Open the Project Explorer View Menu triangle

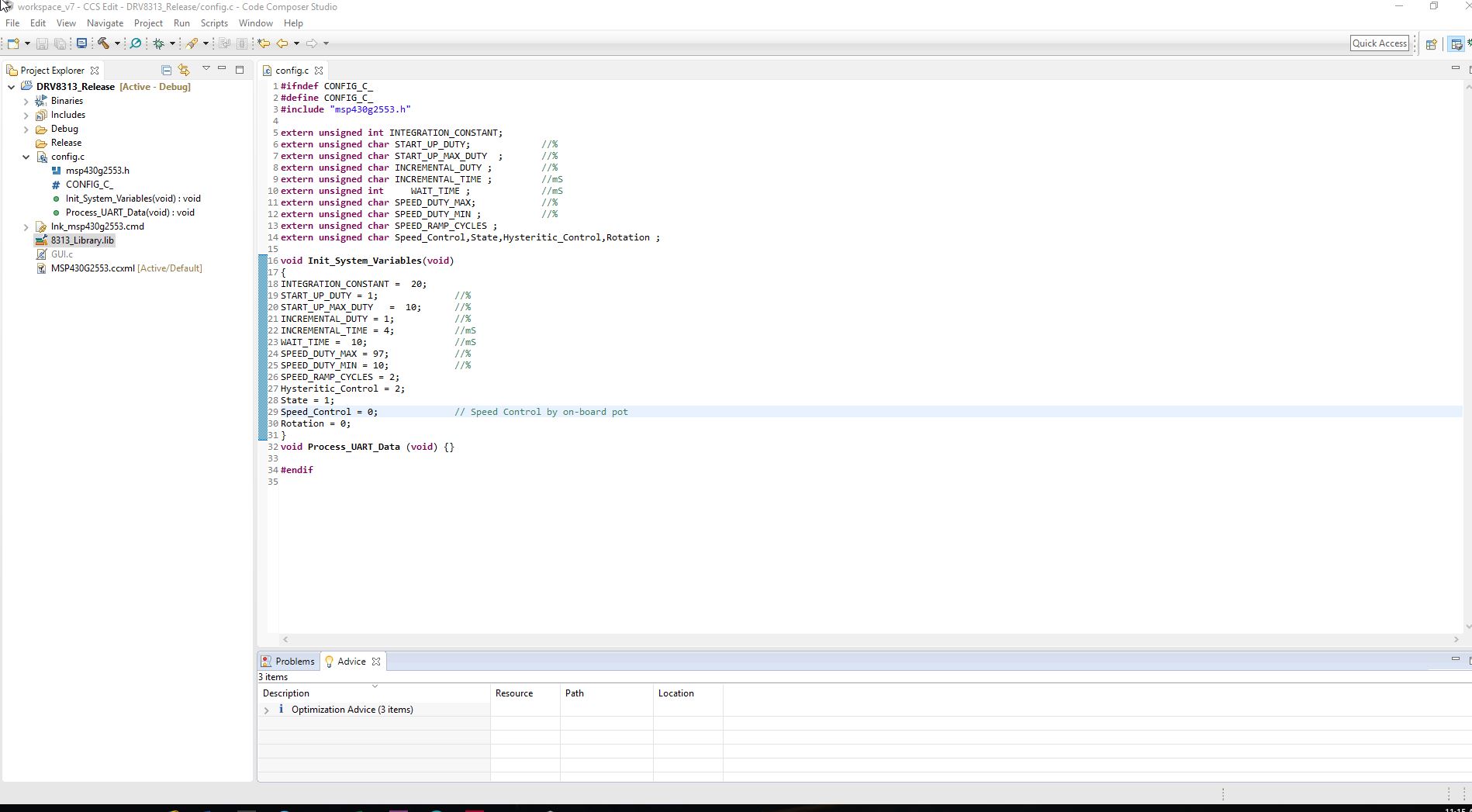pos(206,69)
